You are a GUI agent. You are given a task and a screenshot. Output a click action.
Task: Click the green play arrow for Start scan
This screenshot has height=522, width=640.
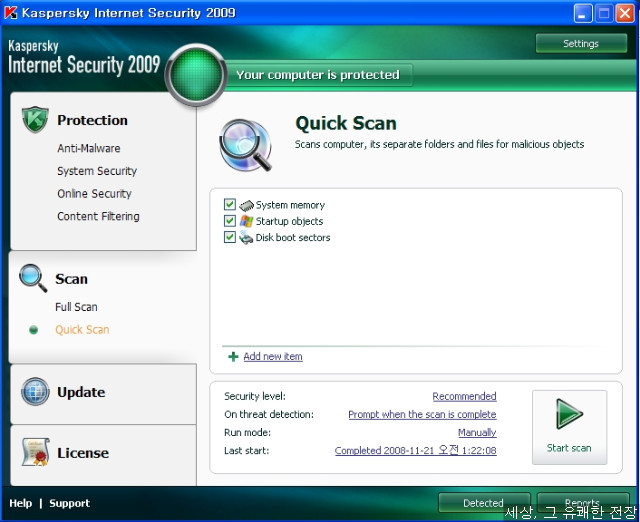pos(569,414)
